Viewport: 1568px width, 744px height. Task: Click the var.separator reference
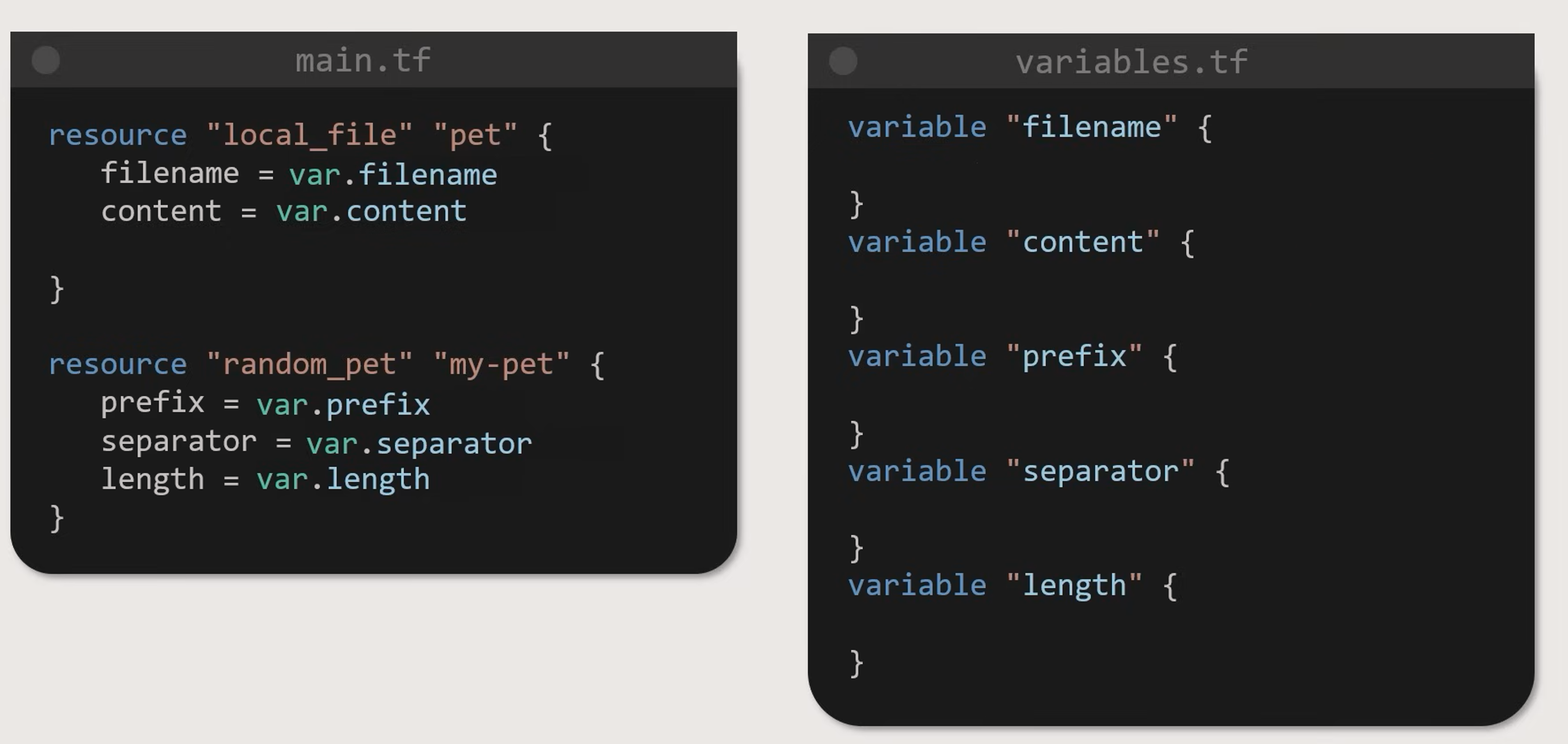pos(419,443)
